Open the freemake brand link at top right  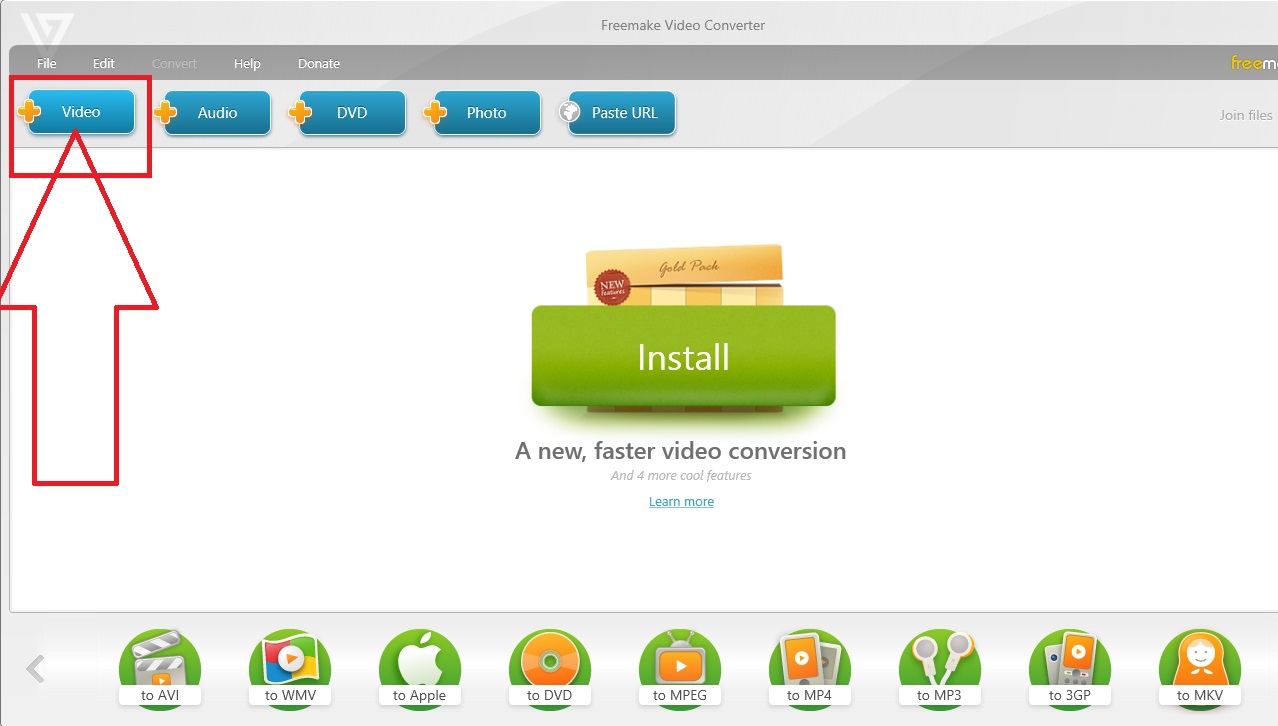pyautogui.click(x=1254, y=63)
